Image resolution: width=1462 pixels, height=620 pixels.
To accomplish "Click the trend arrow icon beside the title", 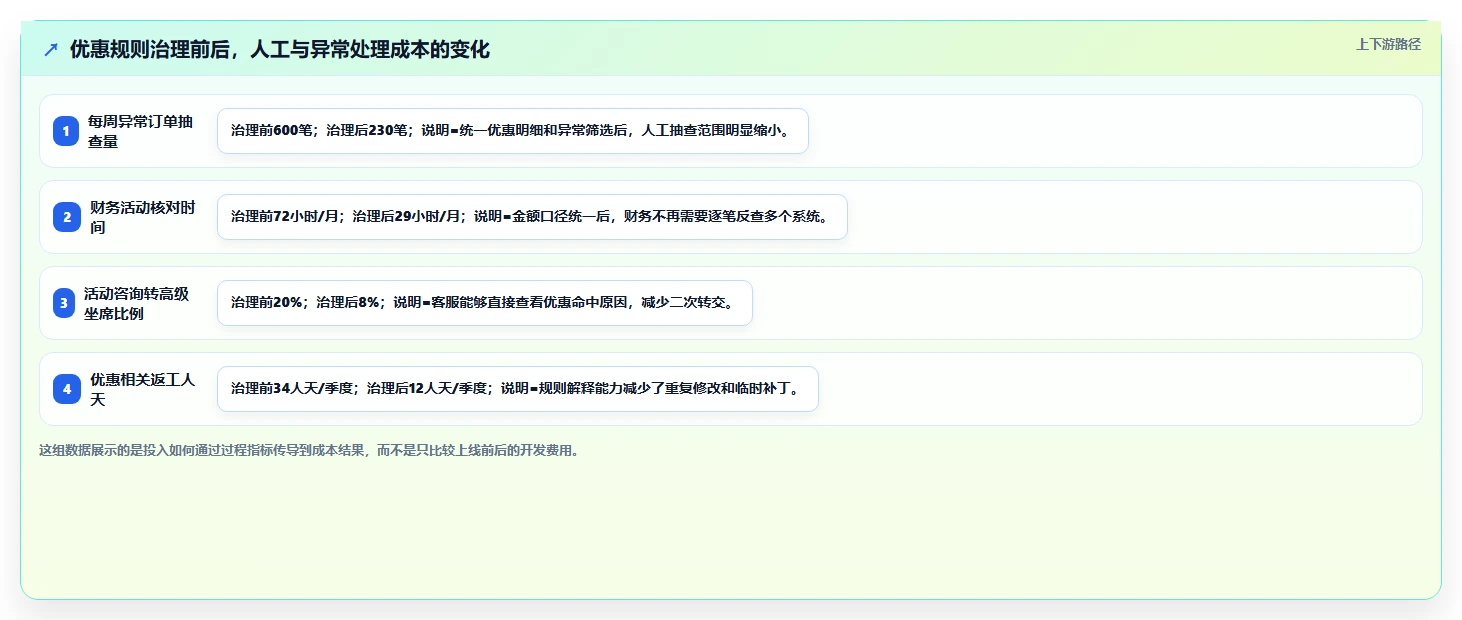I will [x=51, y=49].
